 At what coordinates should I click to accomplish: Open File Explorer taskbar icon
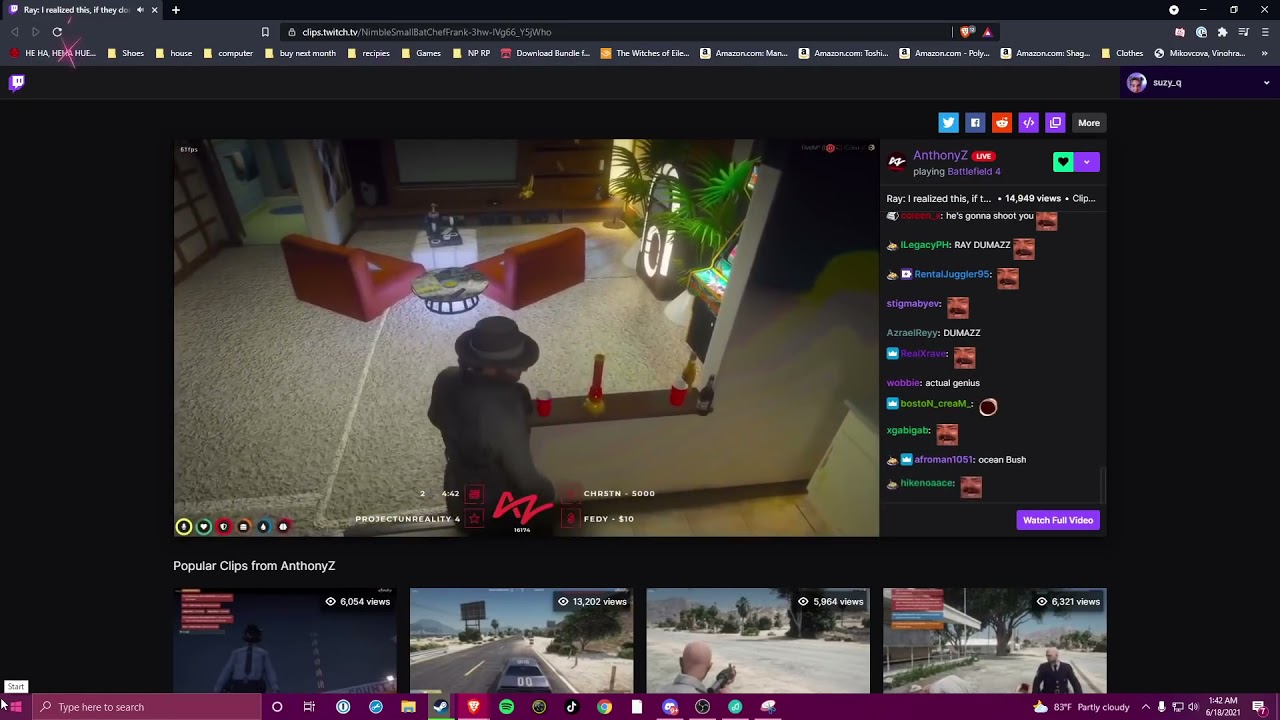click(408, 707)
